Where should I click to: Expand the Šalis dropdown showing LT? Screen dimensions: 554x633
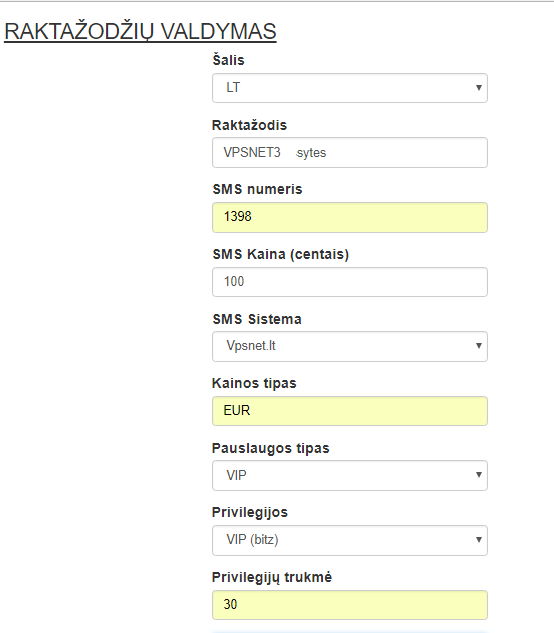tap(350, 88)
